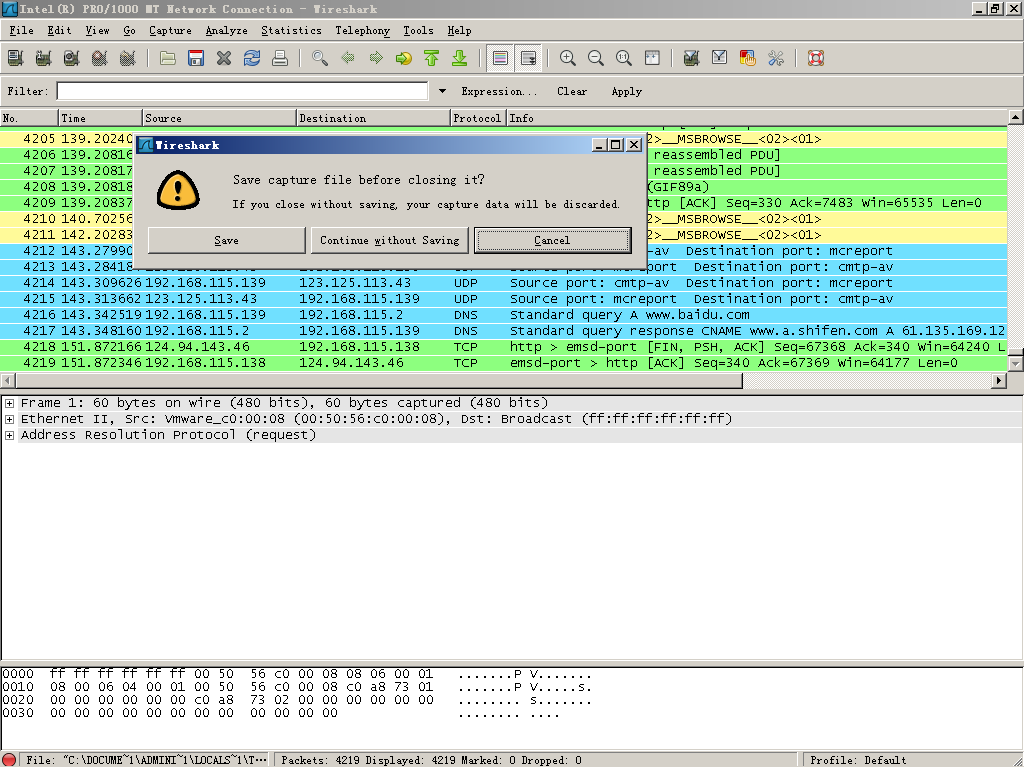Apply the display filter
This screenshot has width=1024, height=768.
(x=627, y=91)
